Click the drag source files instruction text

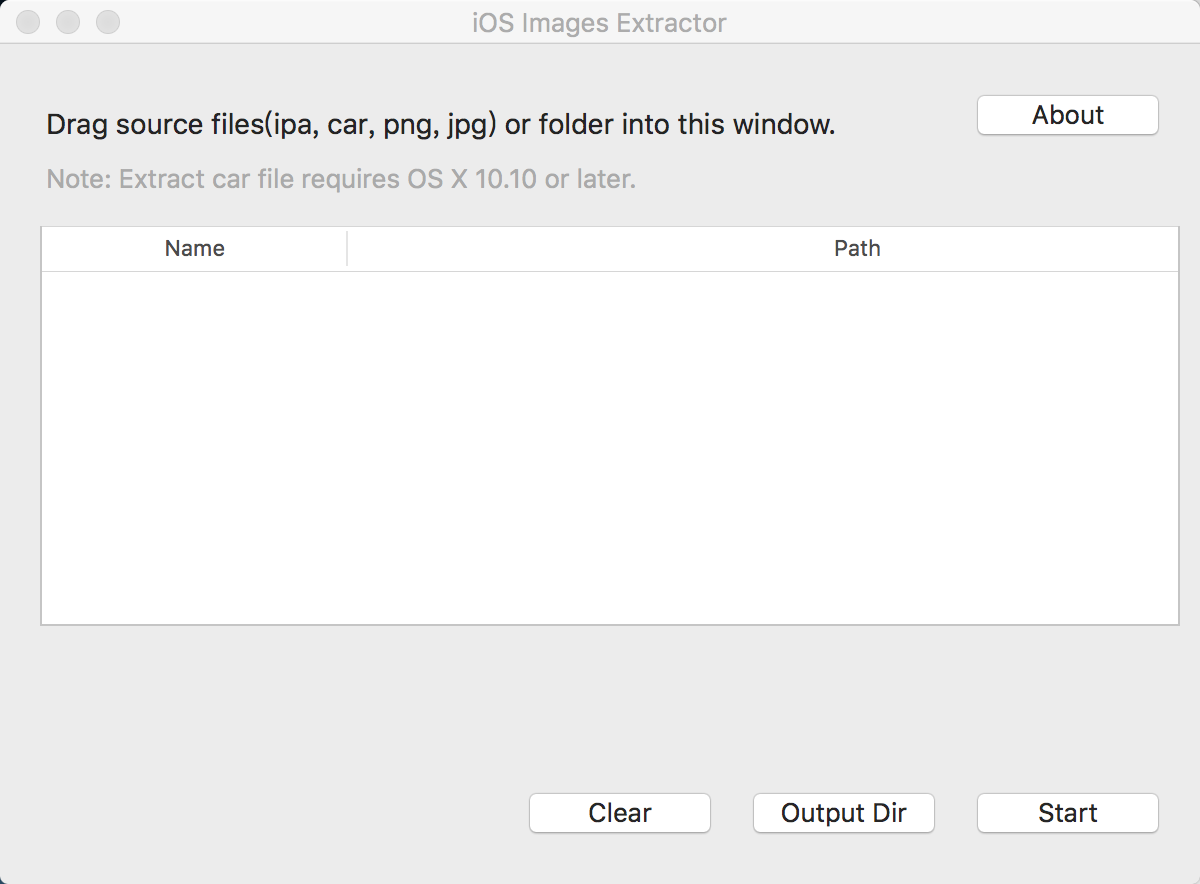[441, 125]
